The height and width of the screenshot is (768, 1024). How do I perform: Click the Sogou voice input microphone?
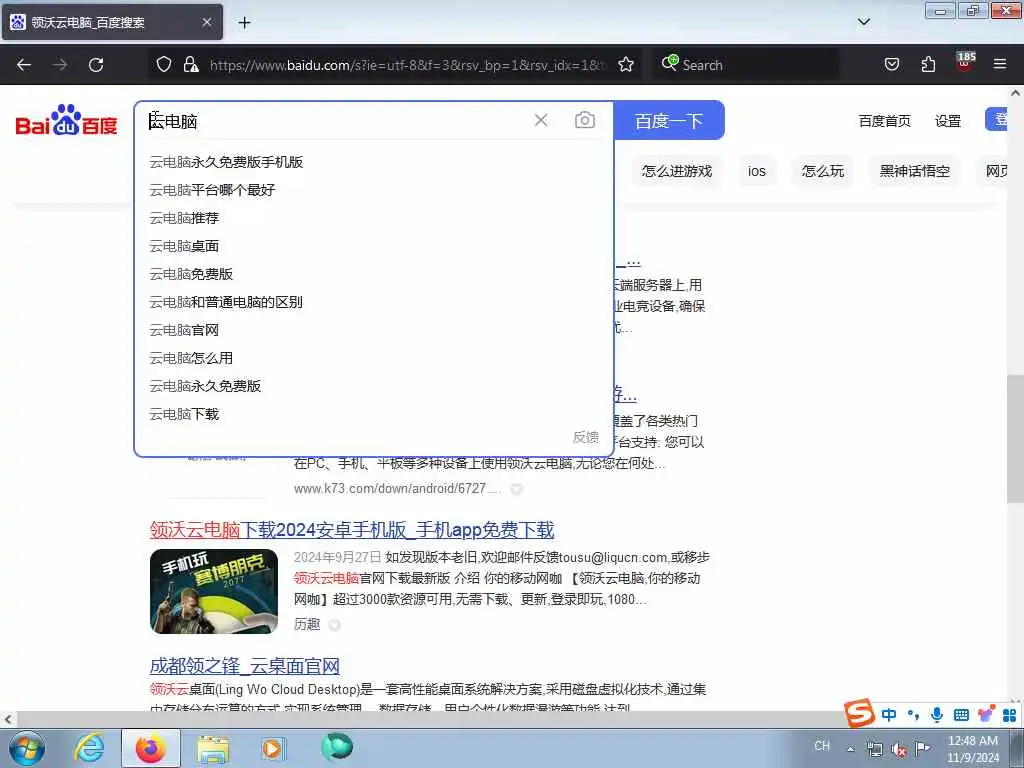tap(936, 714)
